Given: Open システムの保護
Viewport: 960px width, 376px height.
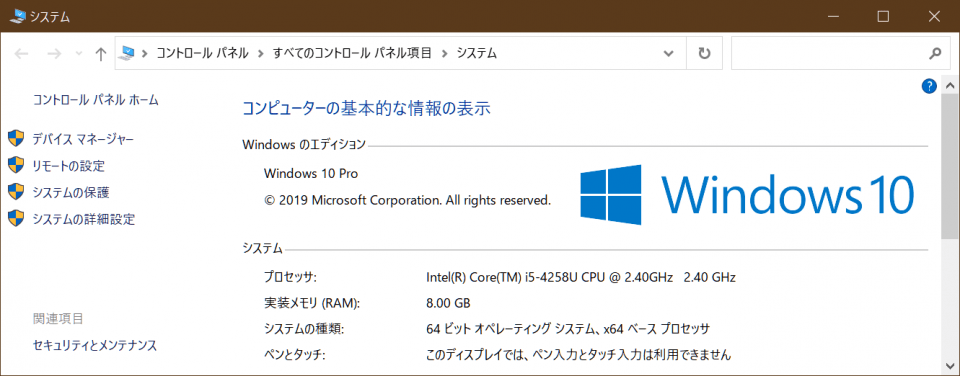Looking at the screenshot, I should coord(71,192).
